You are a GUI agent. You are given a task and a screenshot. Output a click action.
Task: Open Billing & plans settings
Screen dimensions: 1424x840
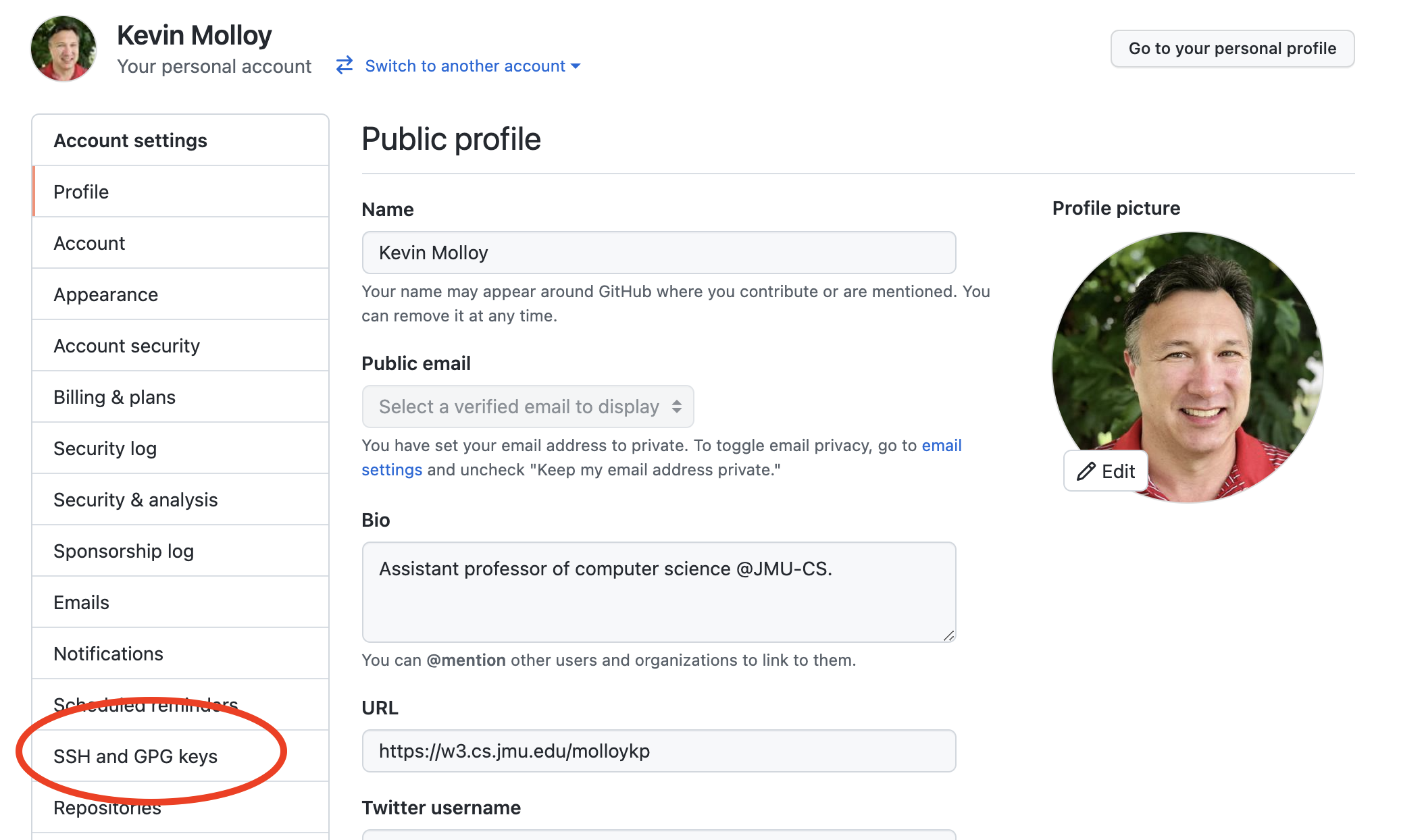click(x=114, y=397)
